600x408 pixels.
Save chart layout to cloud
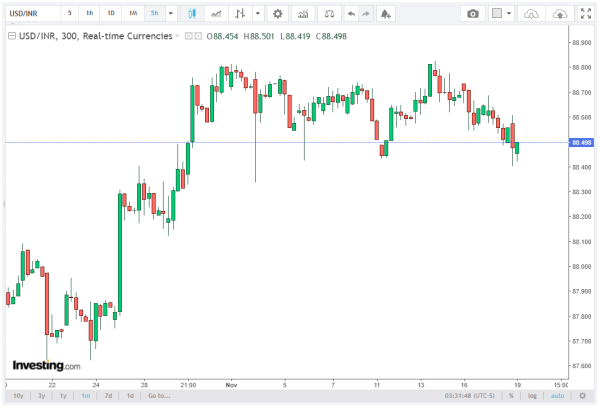[560, 14]
